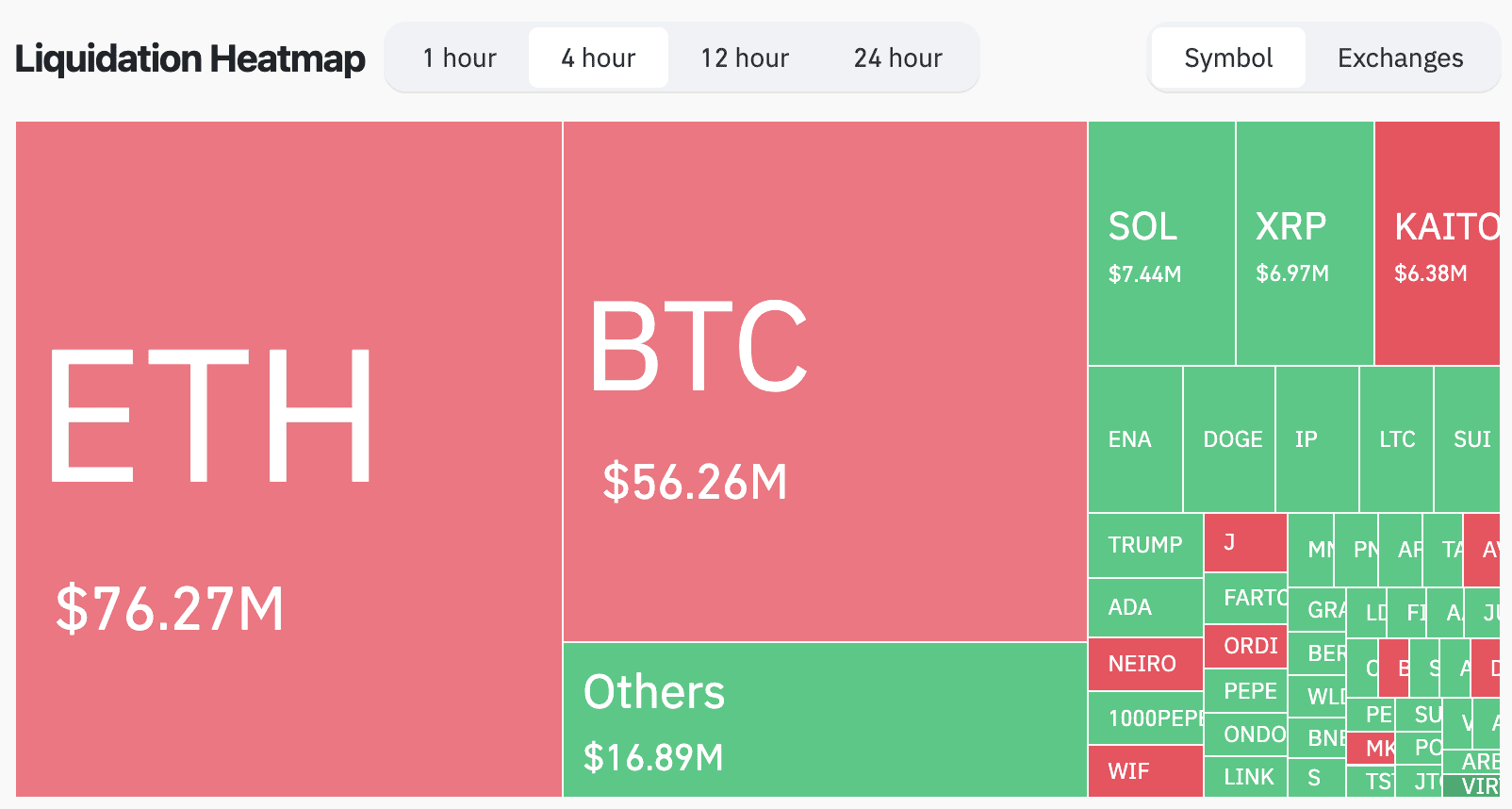Screen dimensions: 1512x809
Task: Select the BTC $56.26M liquidation block
Action: tap(824, 381)
